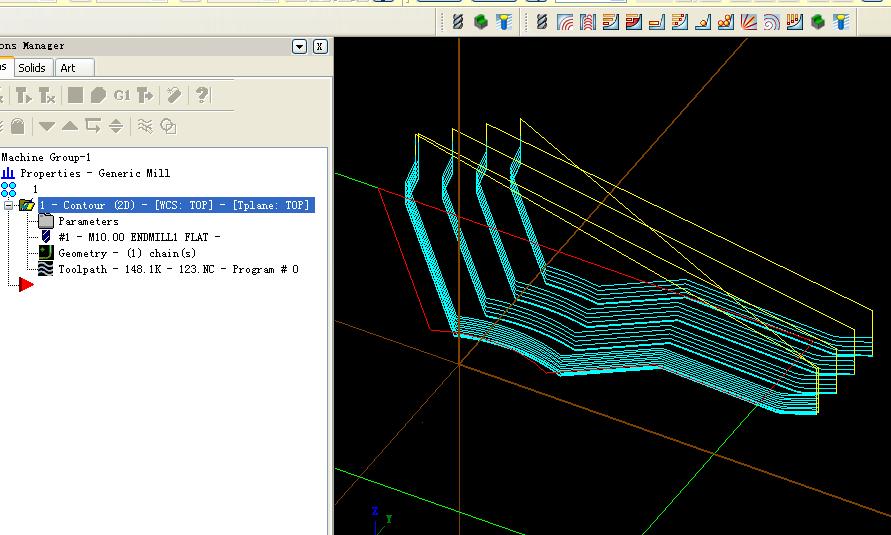Move insert arrow down with triangle button
The image size is (891, 535).
(x=46, y=126)
